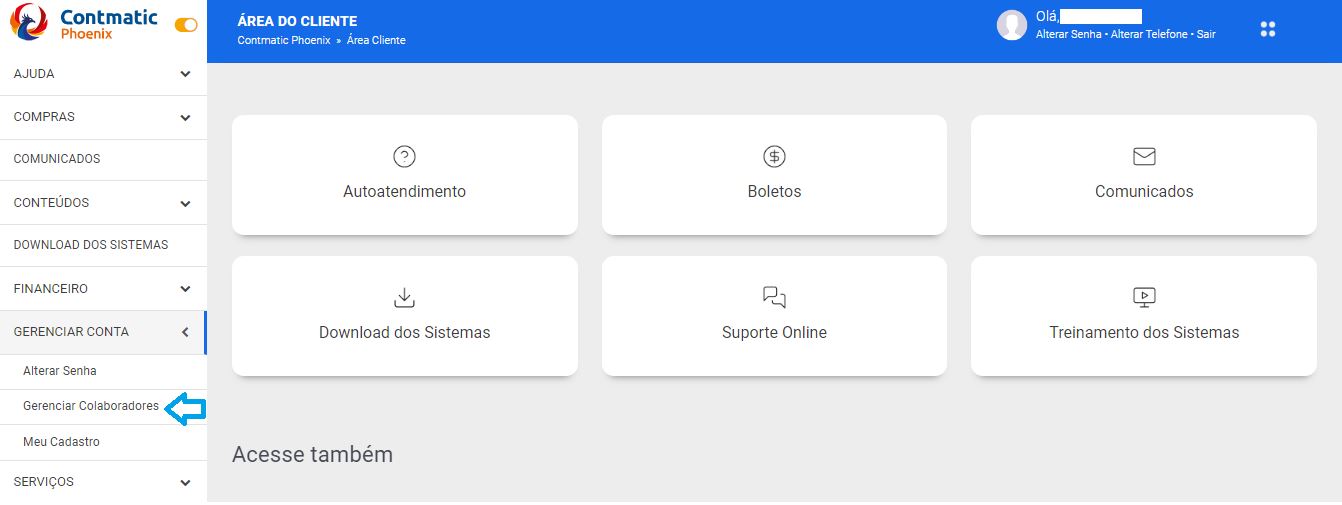The height and width of the screenshot is (505, 1342).
Task: Select Gerenciar Colaboradores submenu item
Action: coord(91,406)
